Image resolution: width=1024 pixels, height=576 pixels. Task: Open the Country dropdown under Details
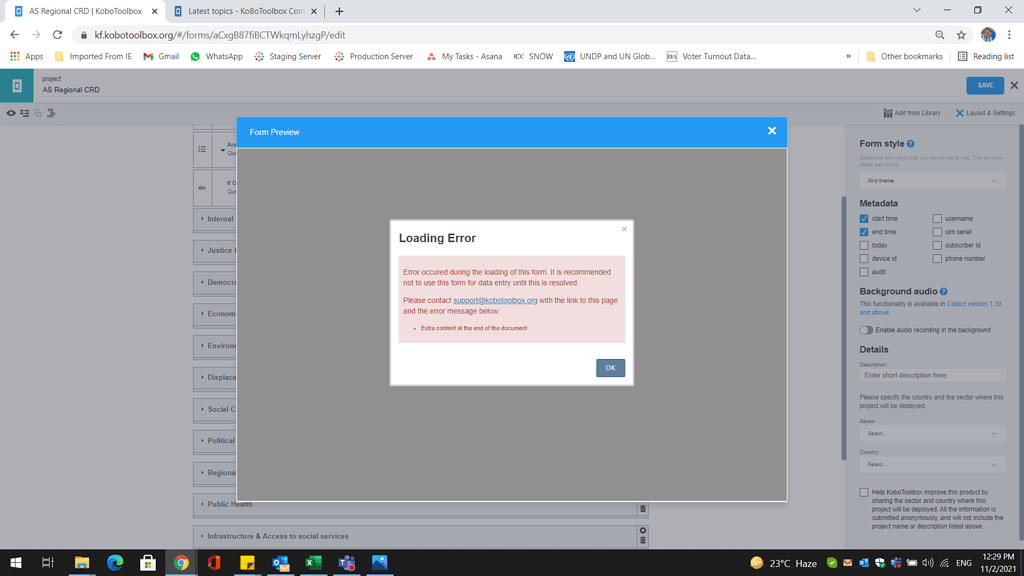931,464
